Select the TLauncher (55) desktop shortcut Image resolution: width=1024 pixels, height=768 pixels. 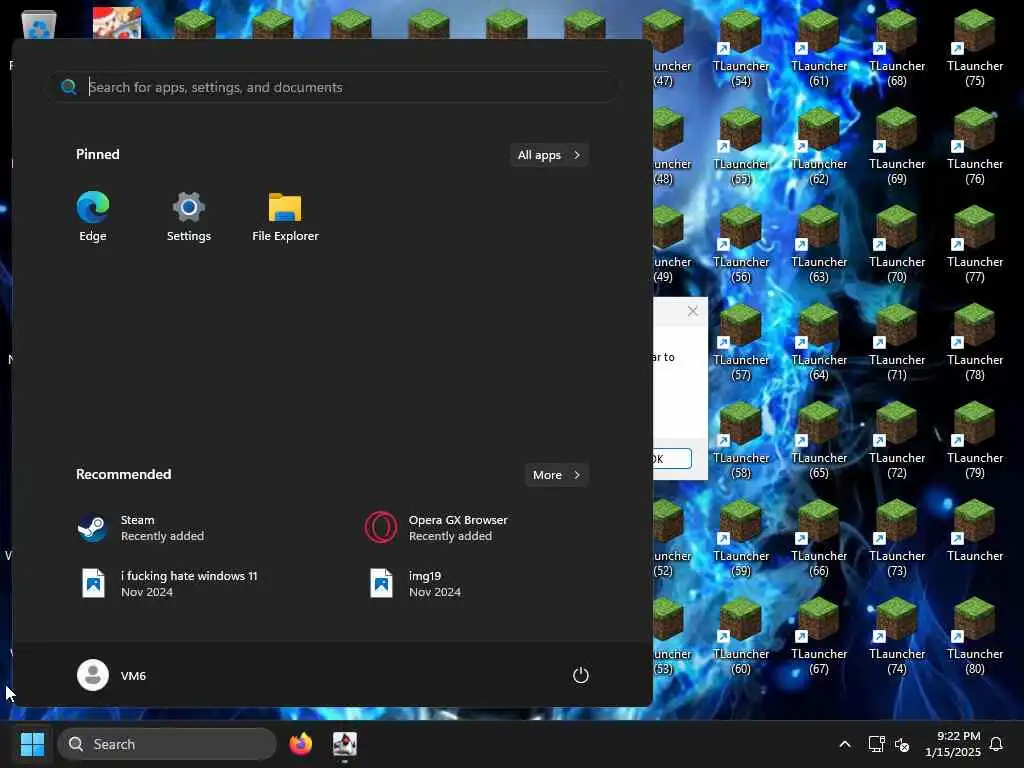[x=741, y=146]
